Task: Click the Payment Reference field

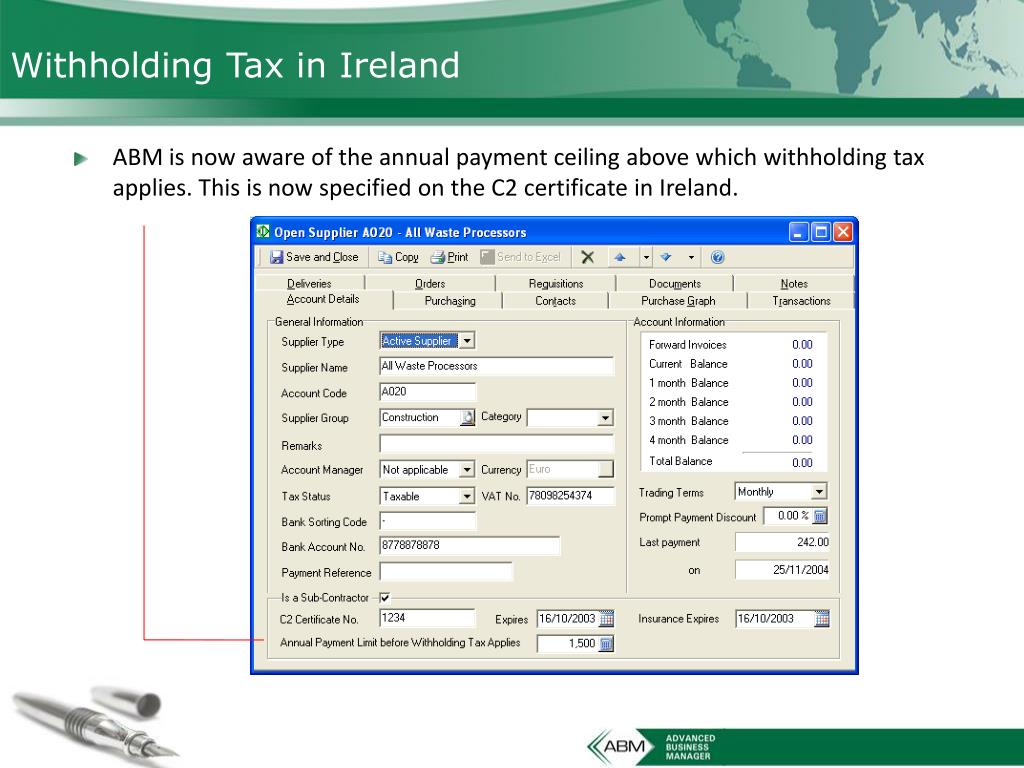Action: (x=446, y=572)
